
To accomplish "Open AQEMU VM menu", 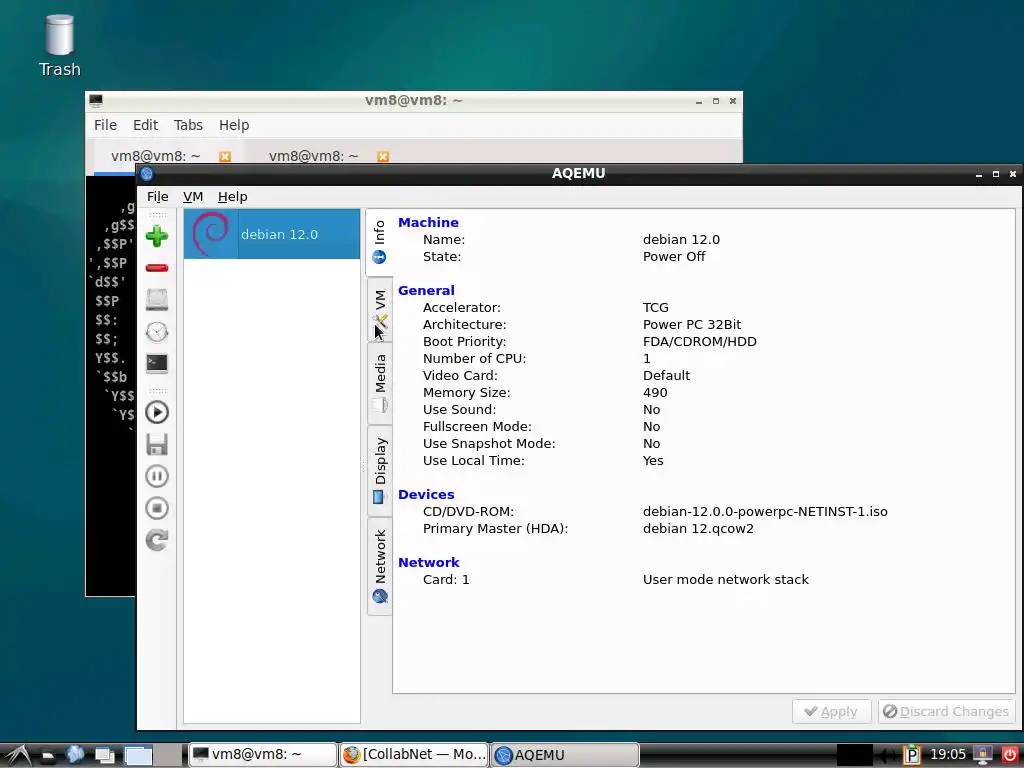I will coord(193,197).
